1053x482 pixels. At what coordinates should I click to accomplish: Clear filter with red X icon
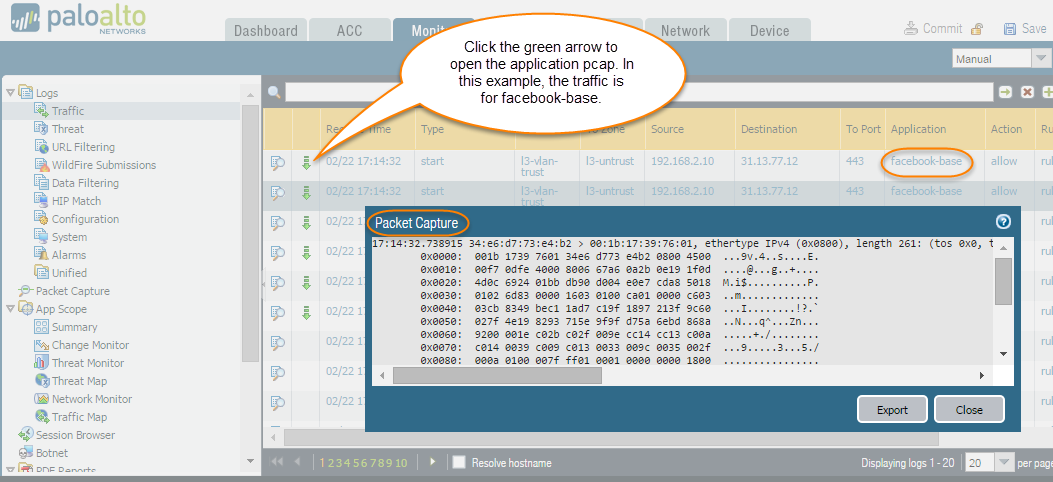point(1027,92)
